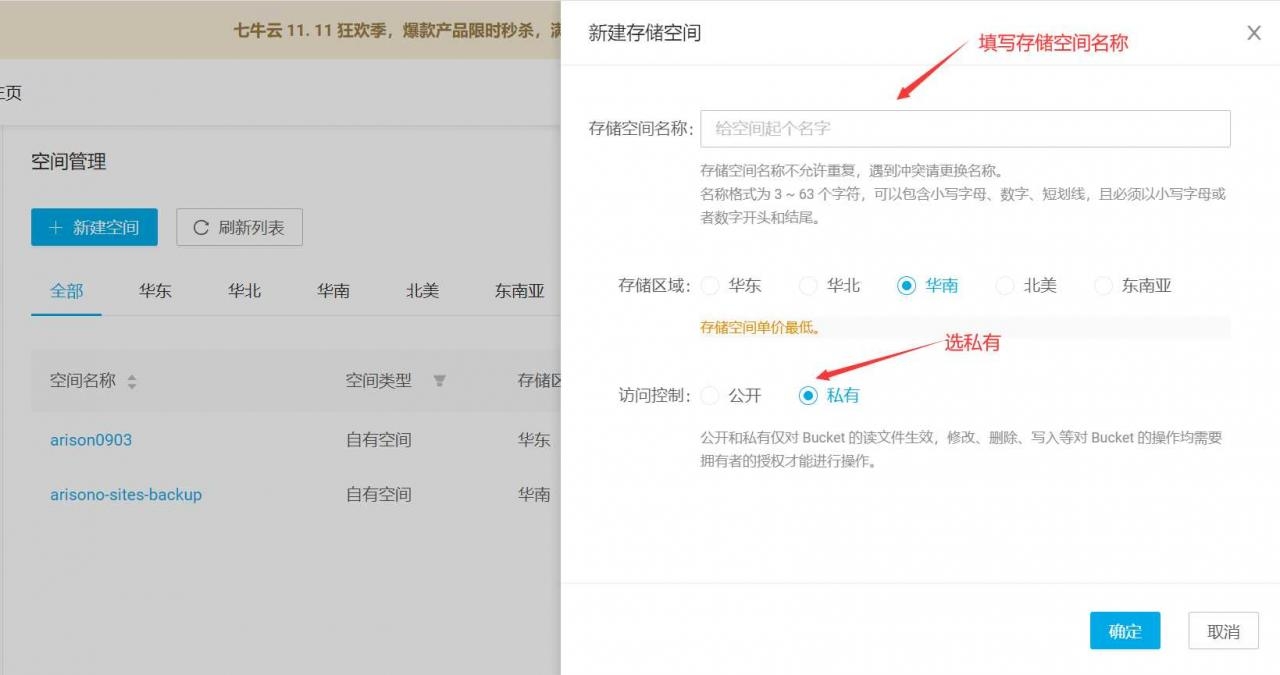Open the arison0903 bucket link

(91, 440)
